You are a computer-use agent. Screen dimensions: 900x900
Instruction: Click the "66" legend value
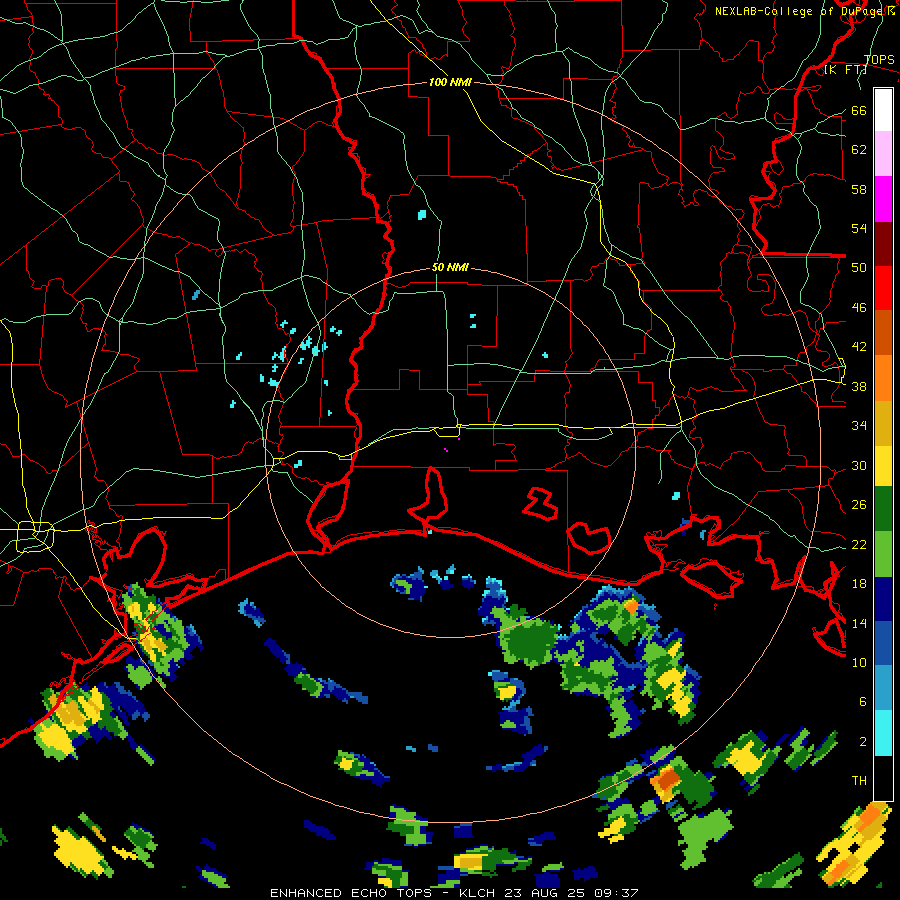(x=859, y=110)
